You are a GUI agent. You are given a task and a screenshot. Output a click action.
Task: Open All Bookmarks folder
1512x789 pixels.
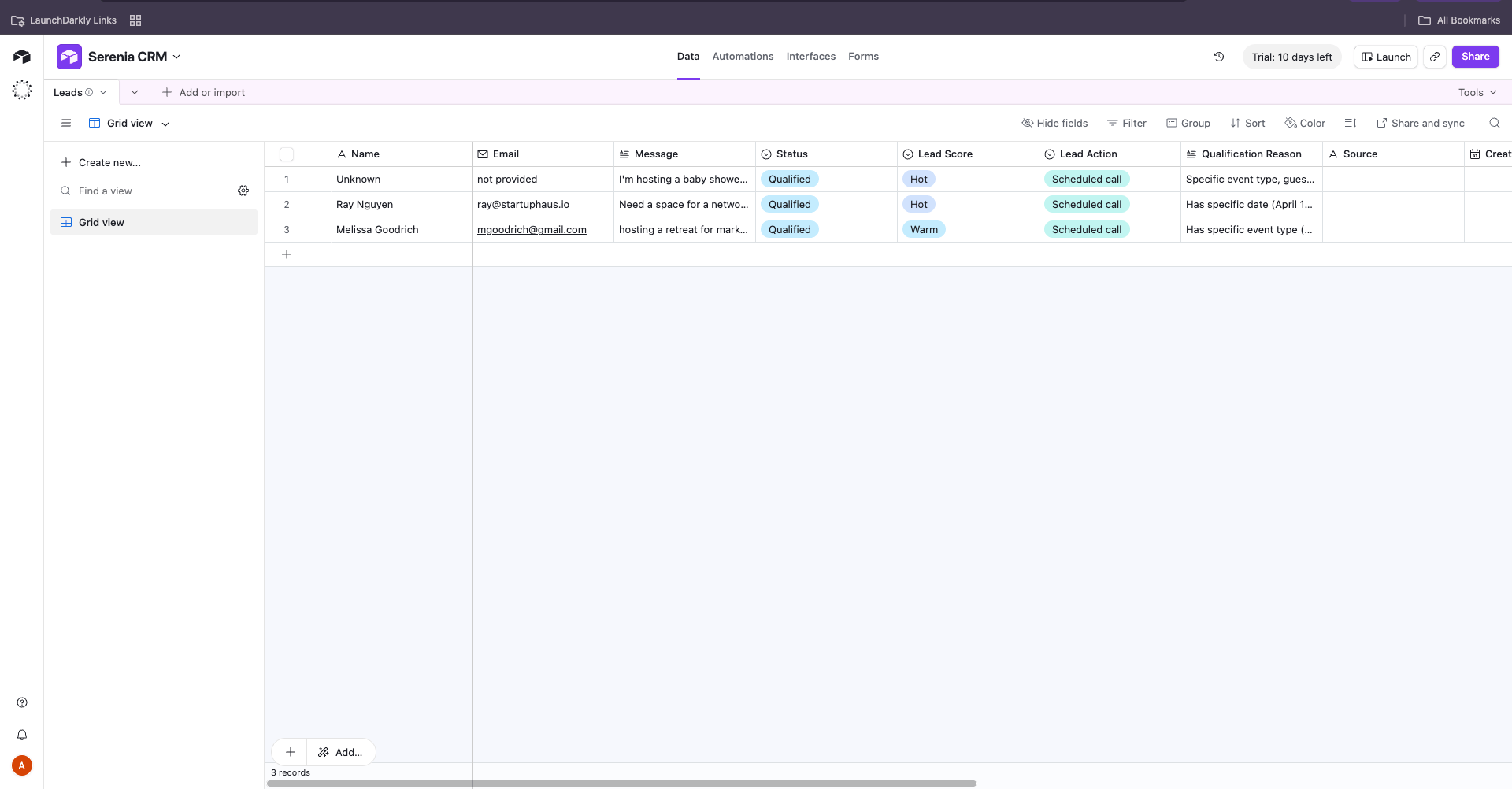pyautogui.click(x=1459, y=20)
